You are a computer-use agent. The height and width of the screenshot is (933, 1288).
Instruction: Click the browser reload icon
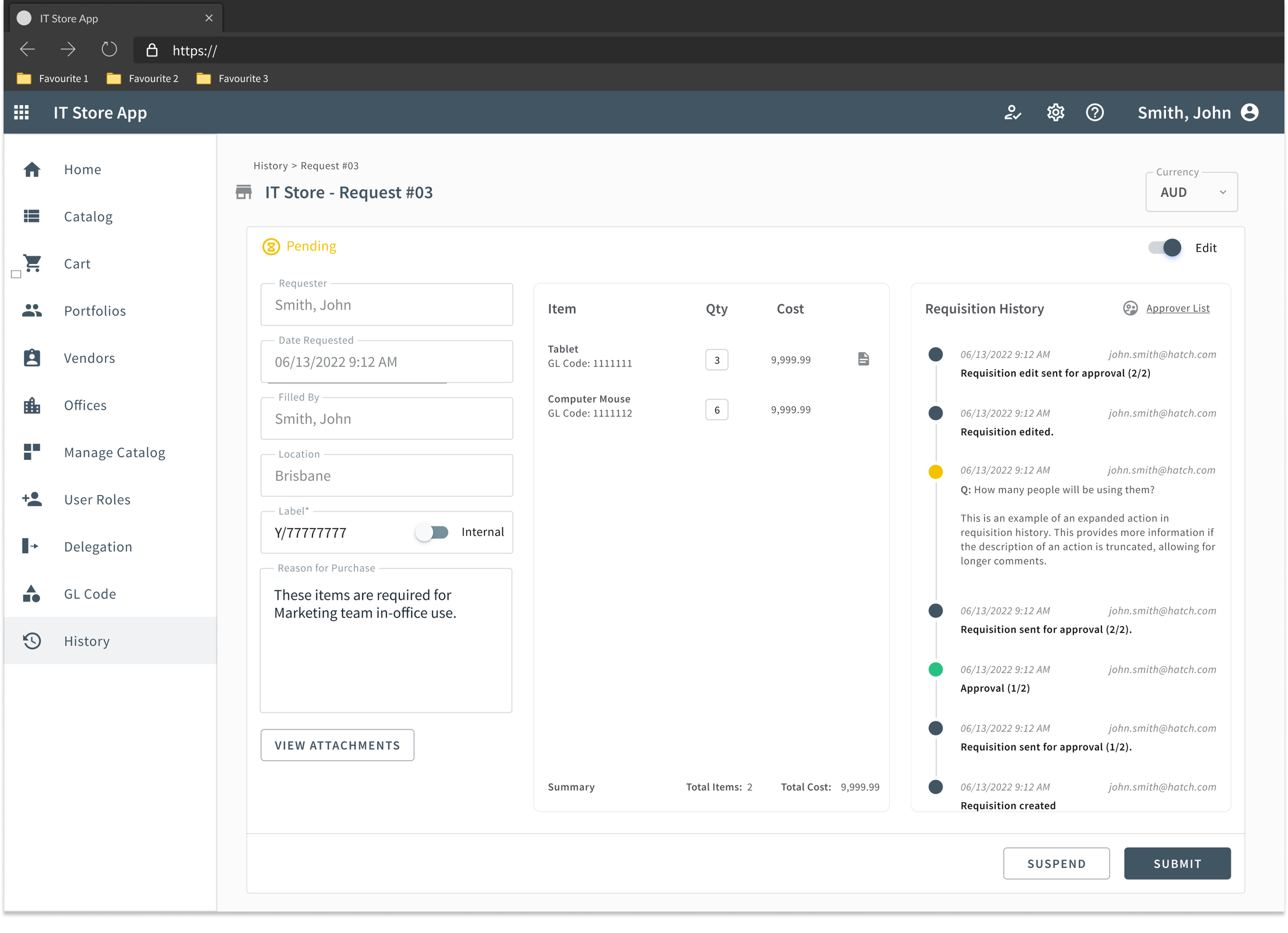pyautogui.click(x=109, y=50)
